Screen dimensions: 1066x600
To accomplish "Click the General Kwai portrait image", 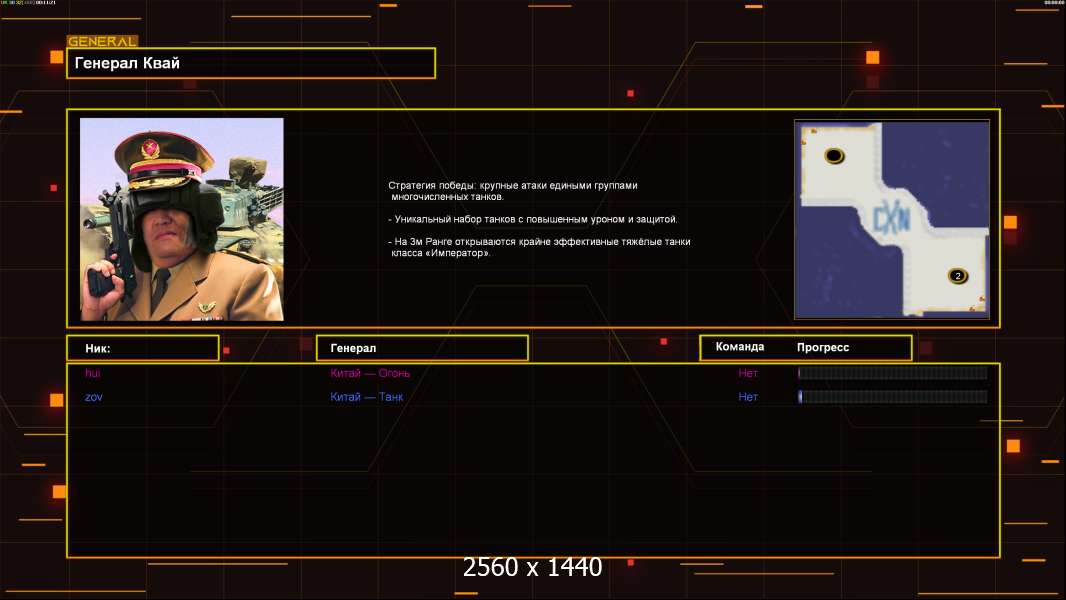I will (x=182, y=219).
